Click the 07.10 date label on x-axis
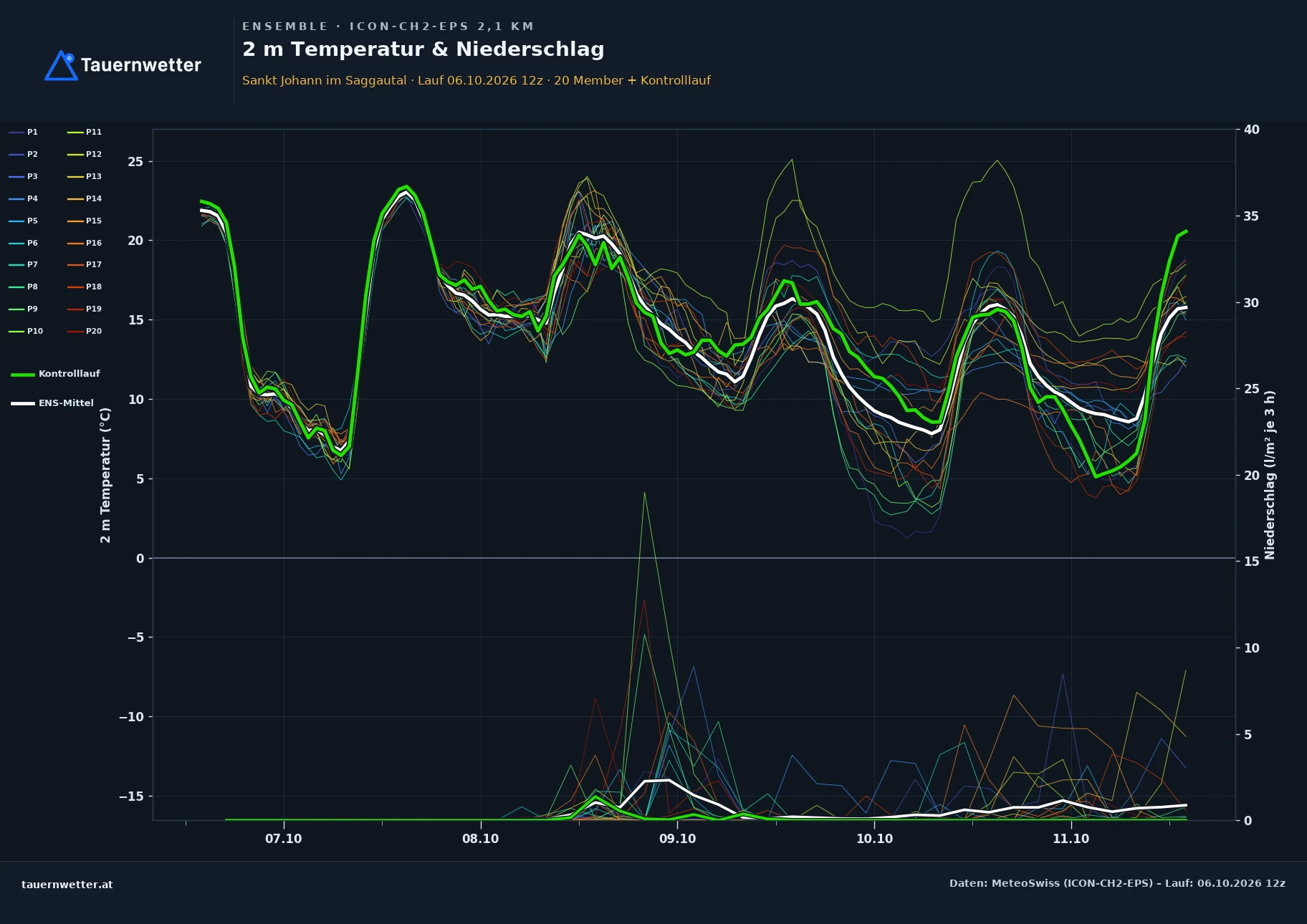The image size is (1307, 924). 284,839
